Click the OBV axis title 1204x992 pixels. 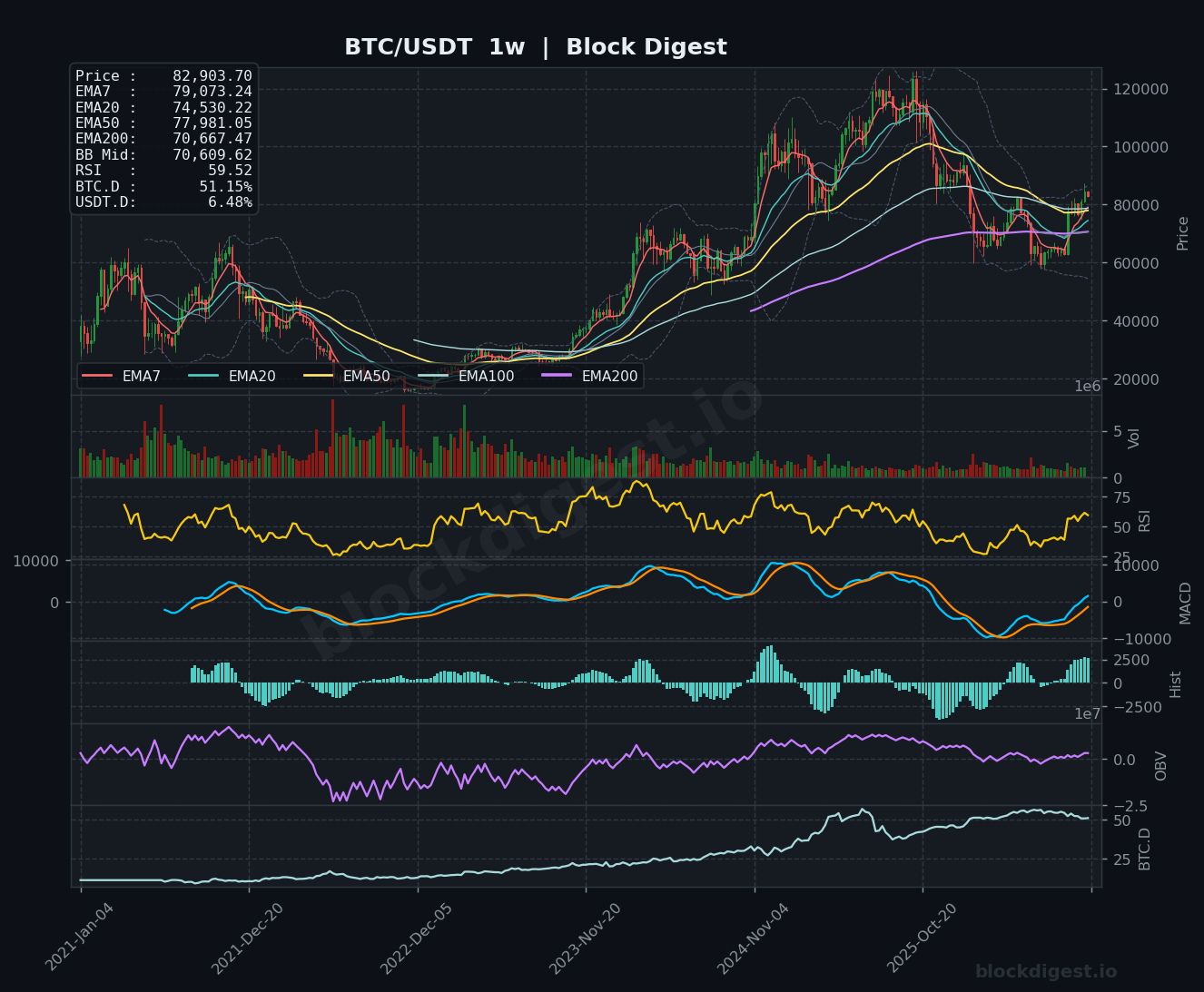1160,766
